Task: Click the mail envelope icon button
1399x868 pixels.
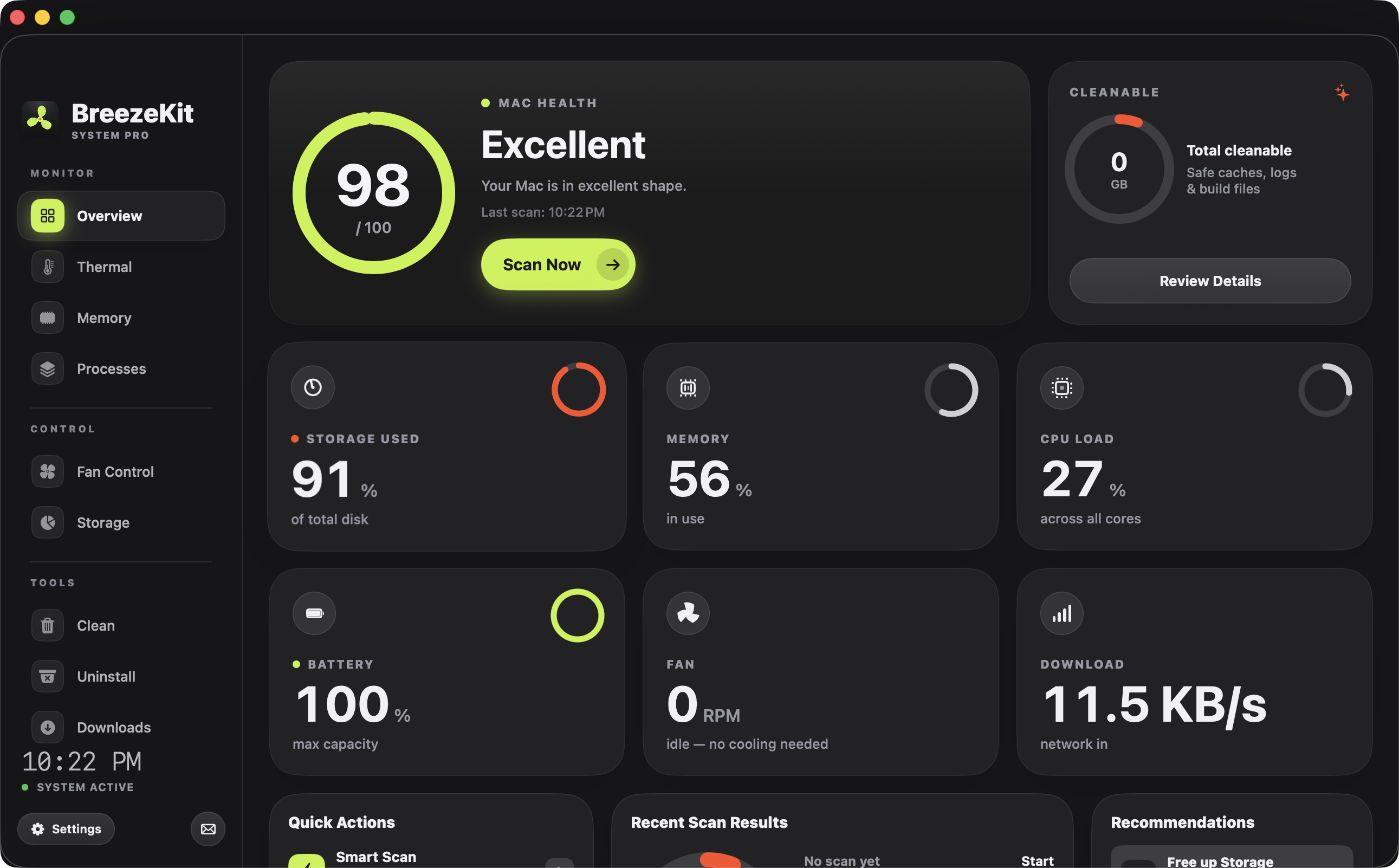Action: pyautogui.click(x=208, y=828)
